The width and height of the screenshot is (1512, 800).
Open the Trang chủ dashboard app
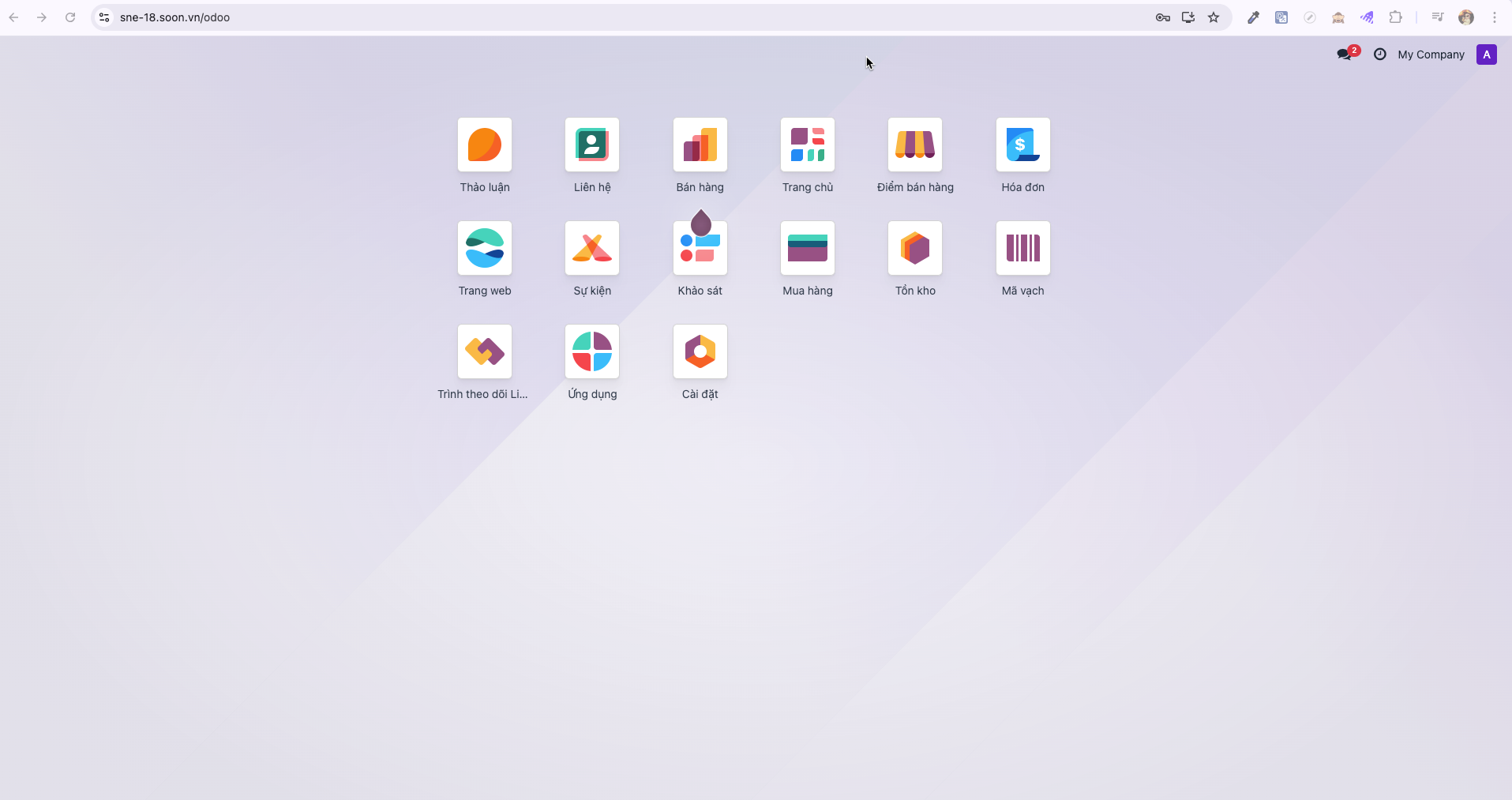(808, 145)
